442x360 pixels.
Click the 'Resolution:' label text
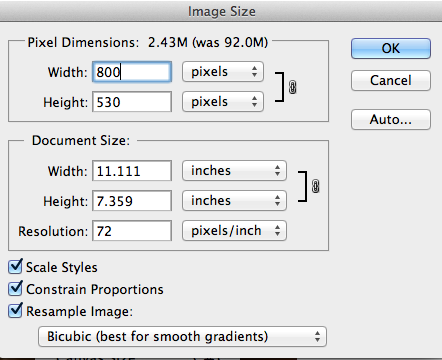point(53,231)
